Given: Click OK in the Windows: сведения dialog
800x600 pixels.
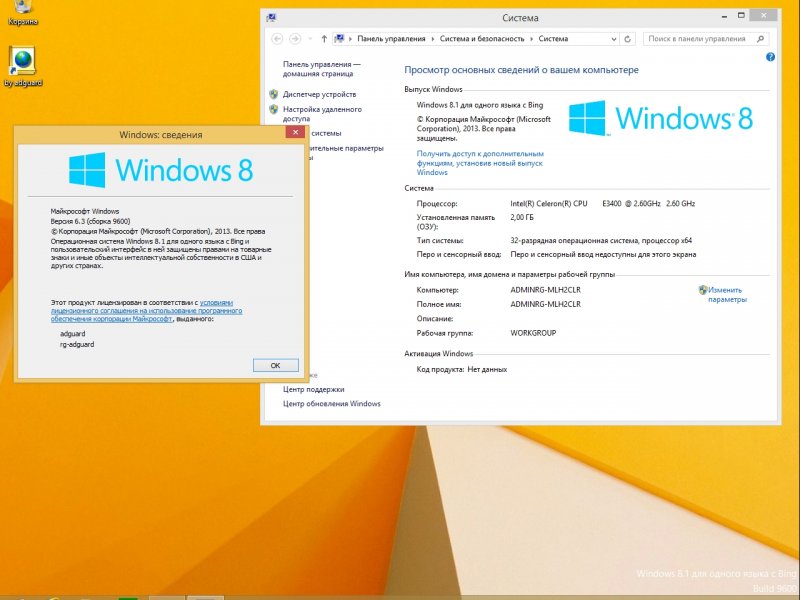Looking at the screenshot, I should point(276,365).
